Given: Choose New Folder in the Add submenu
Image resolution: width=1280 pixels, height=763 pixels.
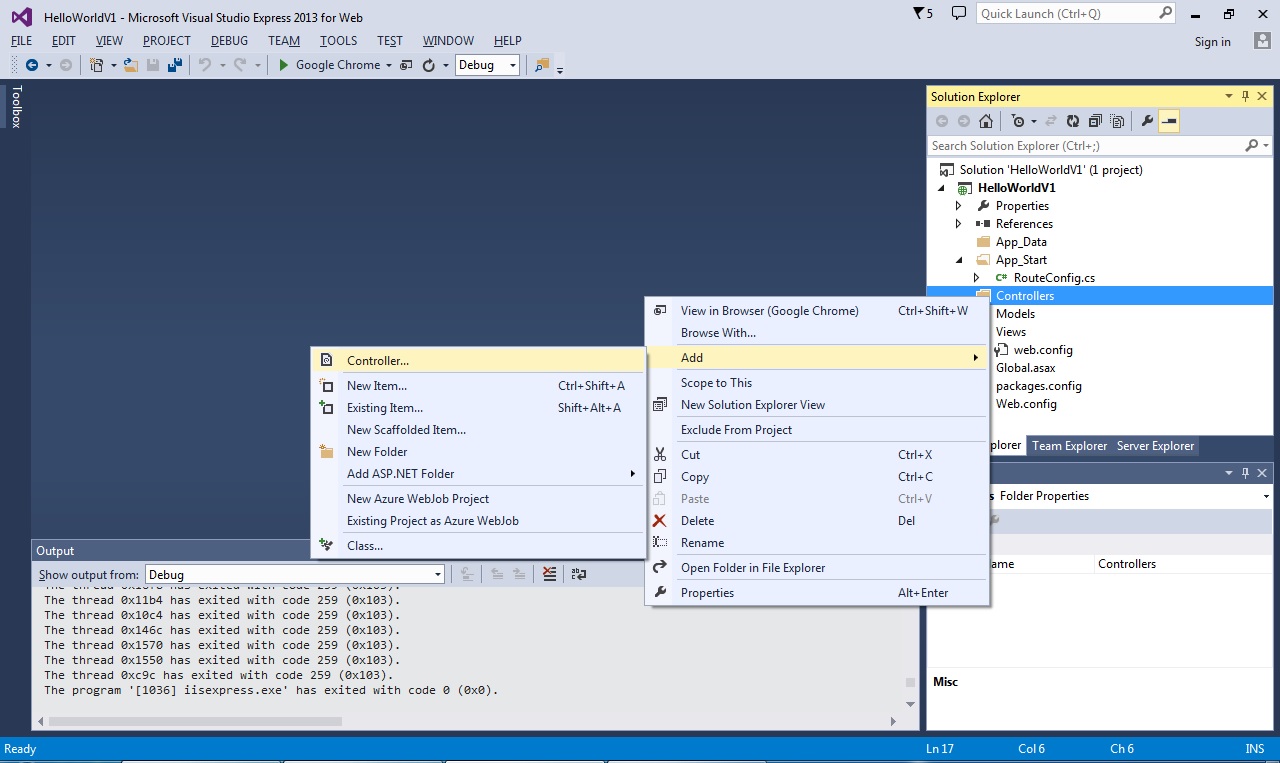Looking at the screenshot, I should [478, 452].
